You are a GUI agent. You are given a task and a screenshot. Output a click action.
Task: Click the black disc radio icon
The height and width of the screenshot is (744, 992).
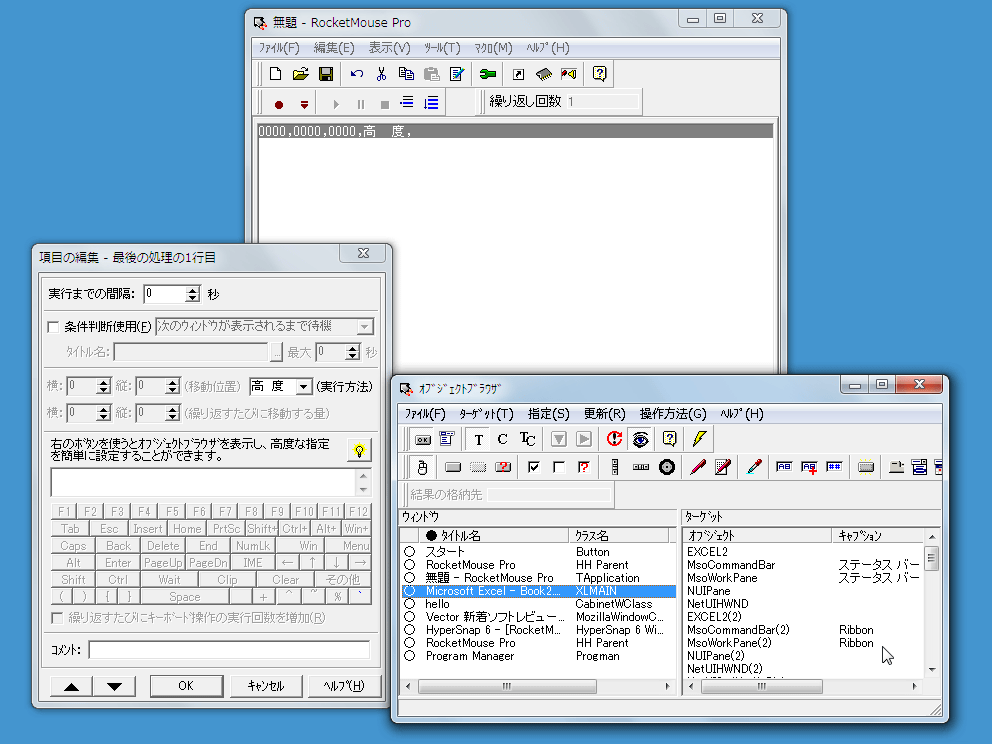(667, 468)
